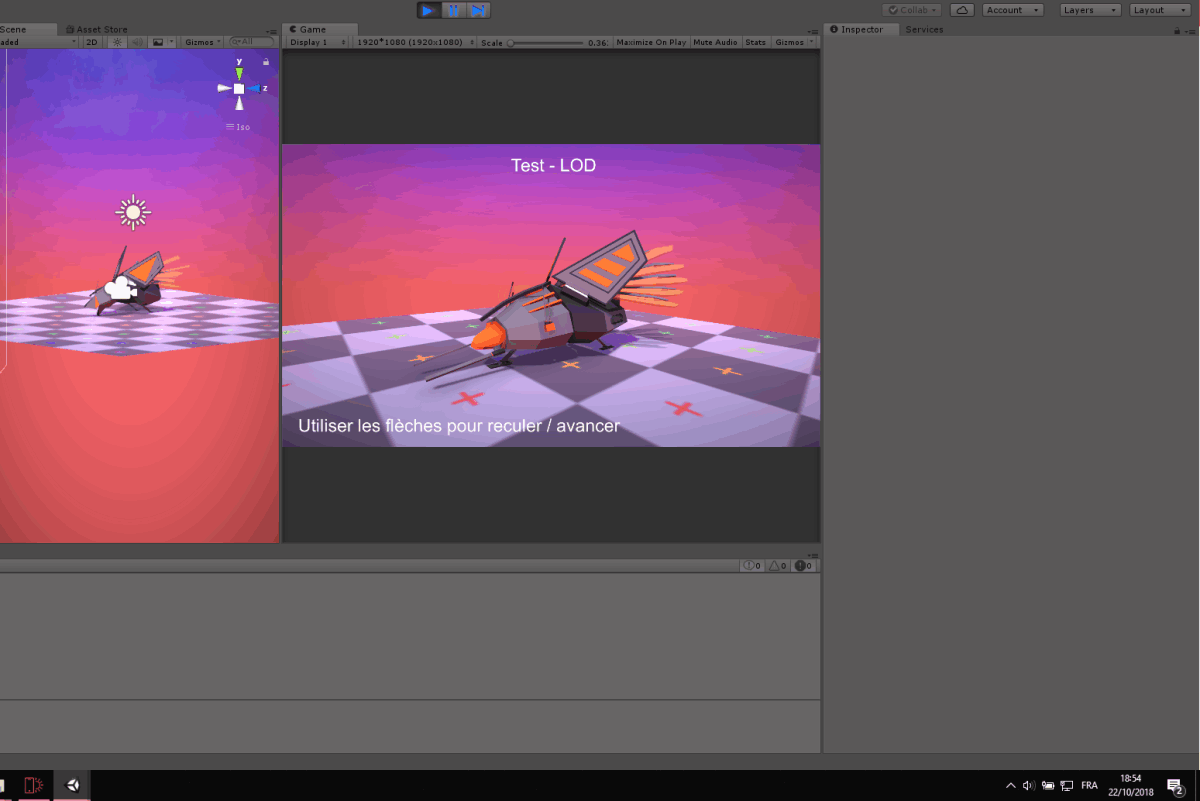
Task: Open Console panel options menu
Action: 814,554
